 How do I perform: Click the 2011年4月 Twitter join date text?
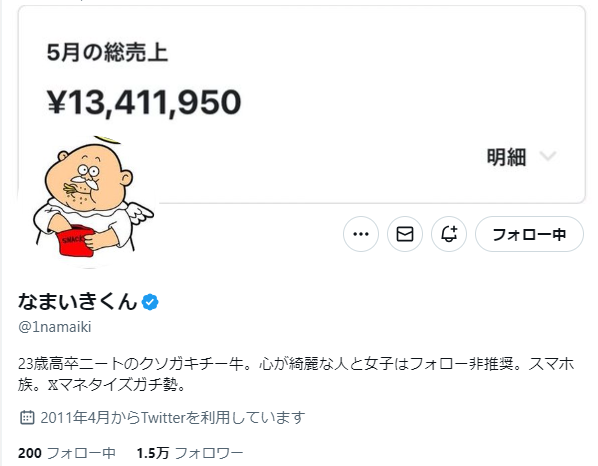click(173, 418)
